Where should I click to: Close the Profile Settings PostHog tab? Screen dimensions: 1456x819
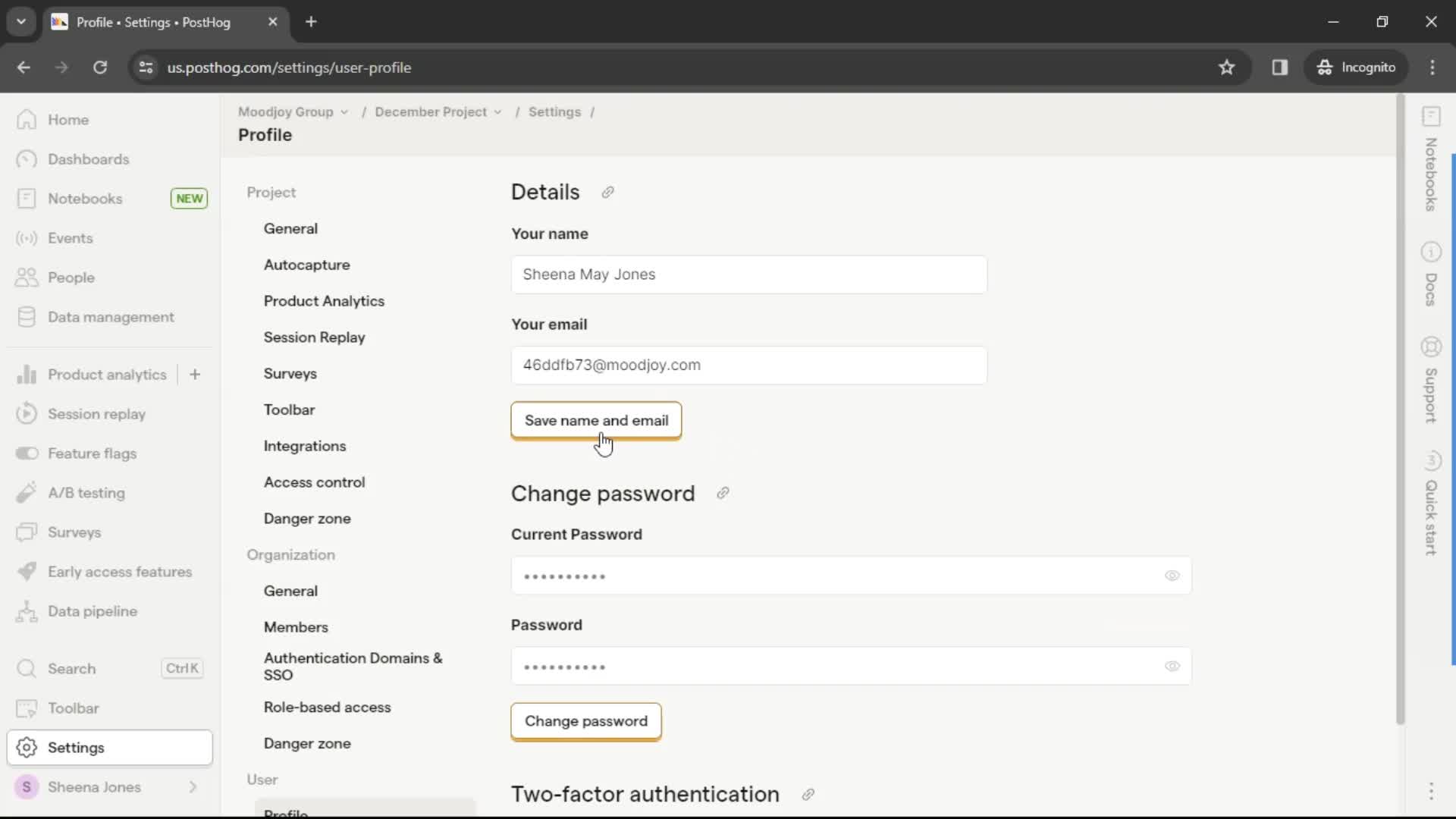[272, 22]
